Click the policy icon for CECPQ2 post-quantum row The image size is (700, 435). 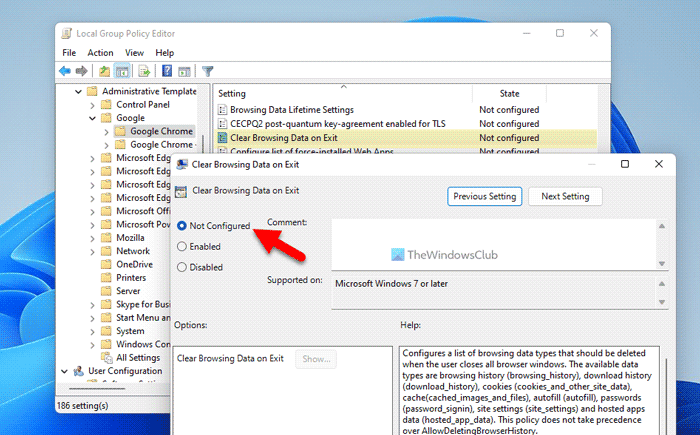pyautogui.click(x=222, y=124)
